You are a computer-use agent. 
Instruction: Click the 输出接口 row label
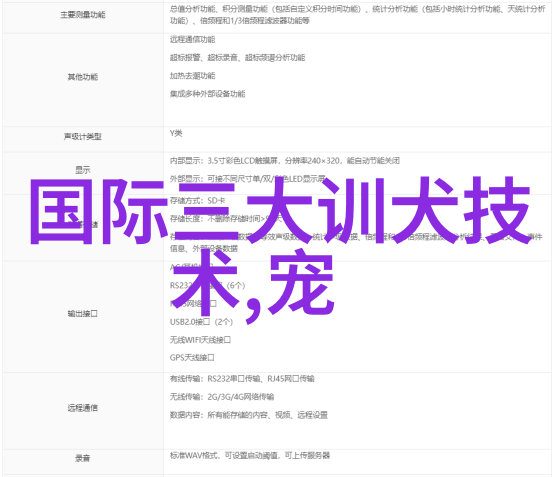coord(83,313)
